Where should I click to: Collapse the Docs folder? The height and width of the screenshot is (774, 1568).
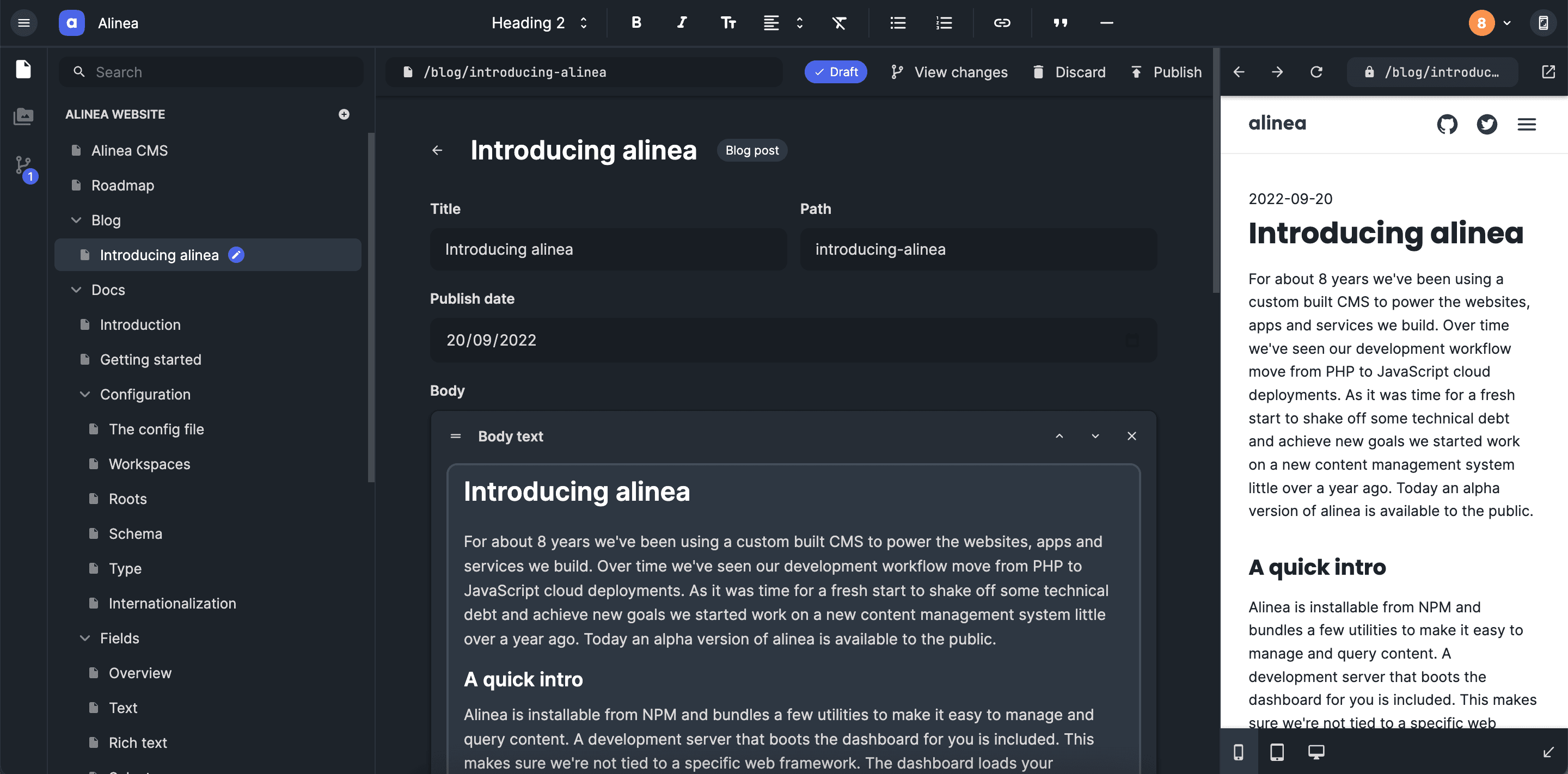click(x=77, y=290)
